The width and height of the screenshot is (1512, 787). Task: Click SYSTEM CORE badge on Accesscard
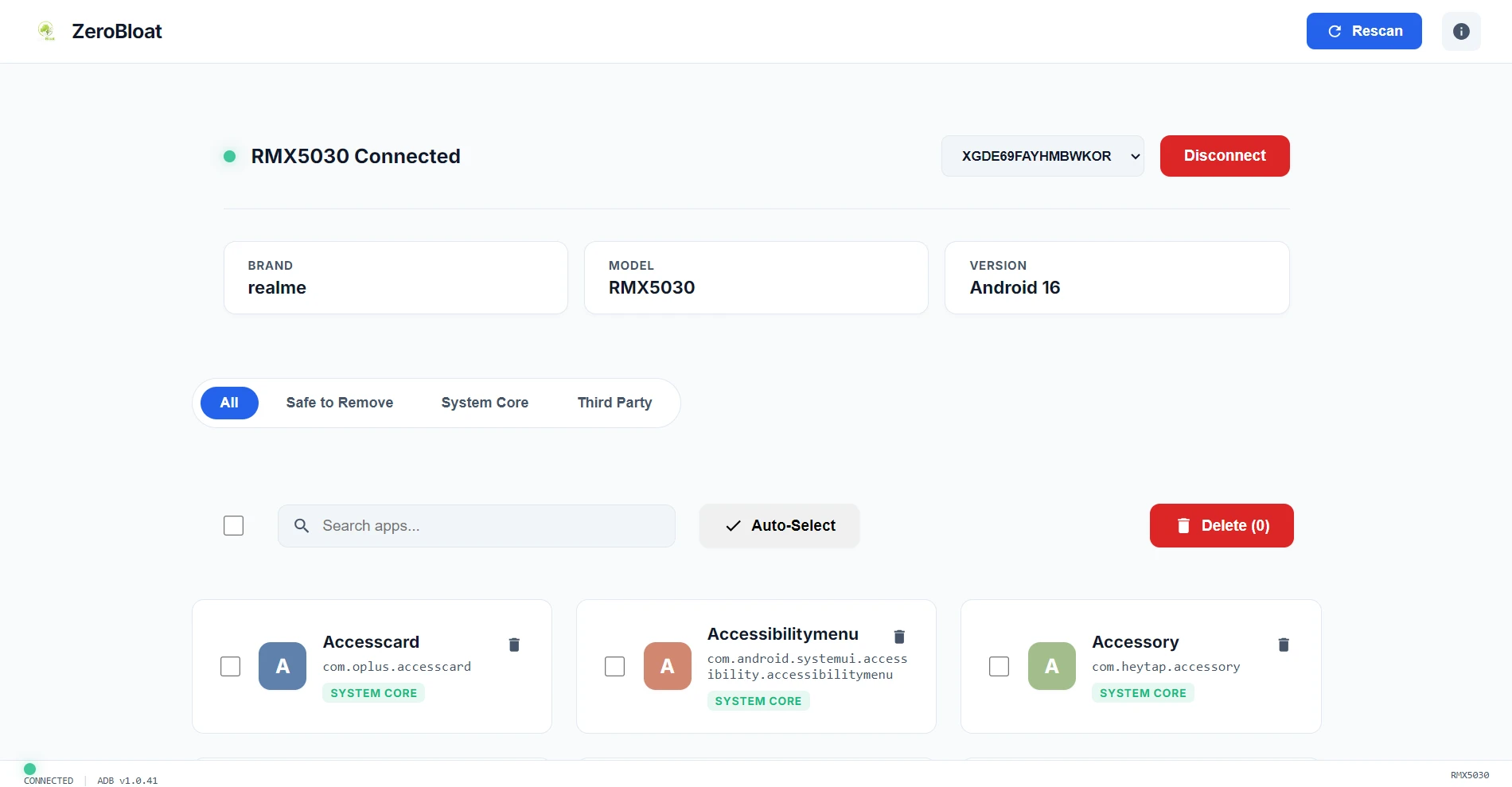coord(373,693)
